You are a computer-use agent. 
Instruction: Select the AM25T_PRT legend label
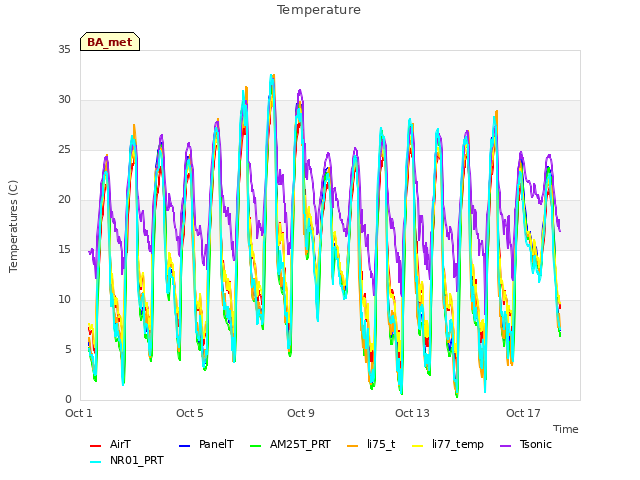click(x=300, y=444)
